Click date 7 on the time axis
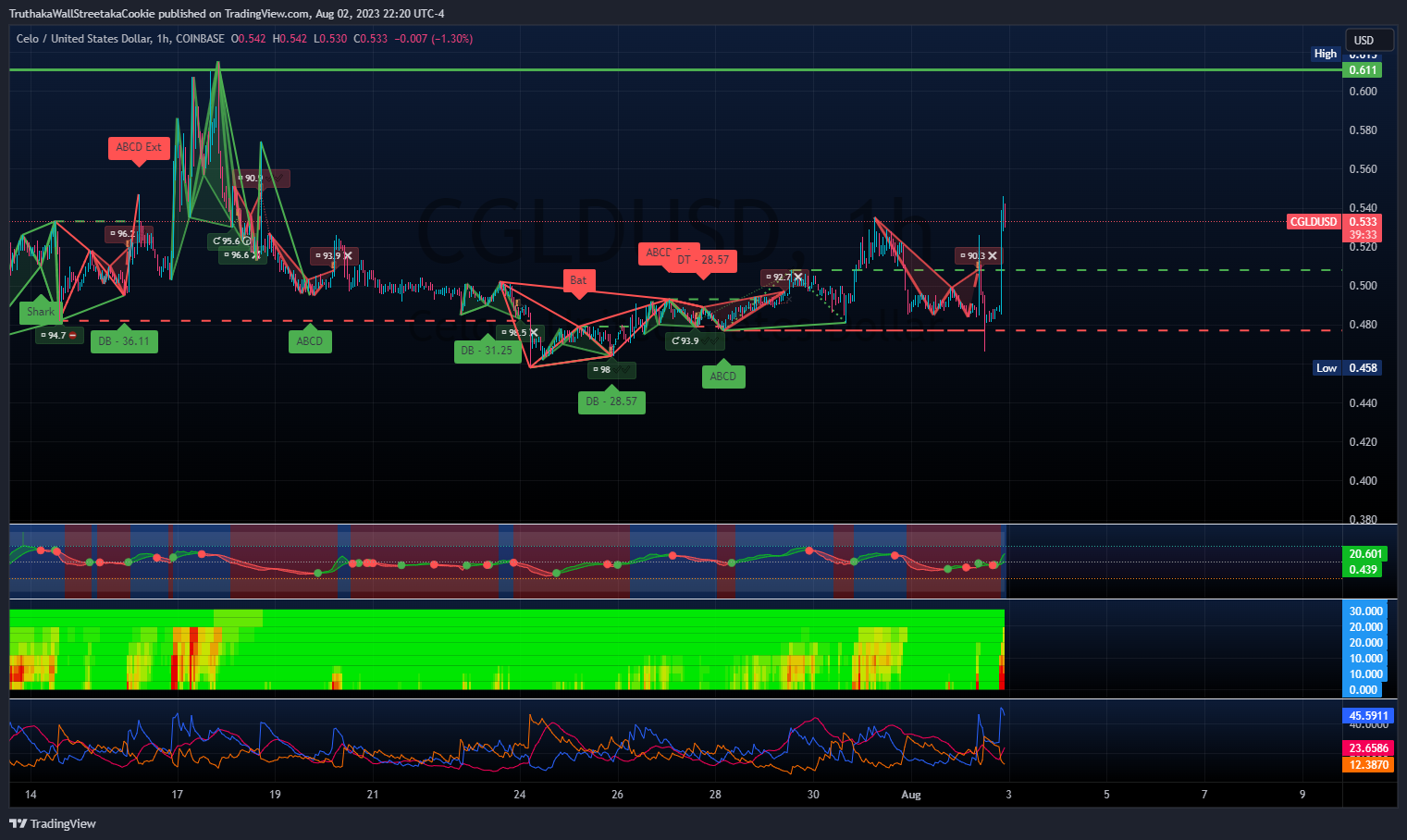This screenshot has height=840, width=1407. tap(1204, 795)
